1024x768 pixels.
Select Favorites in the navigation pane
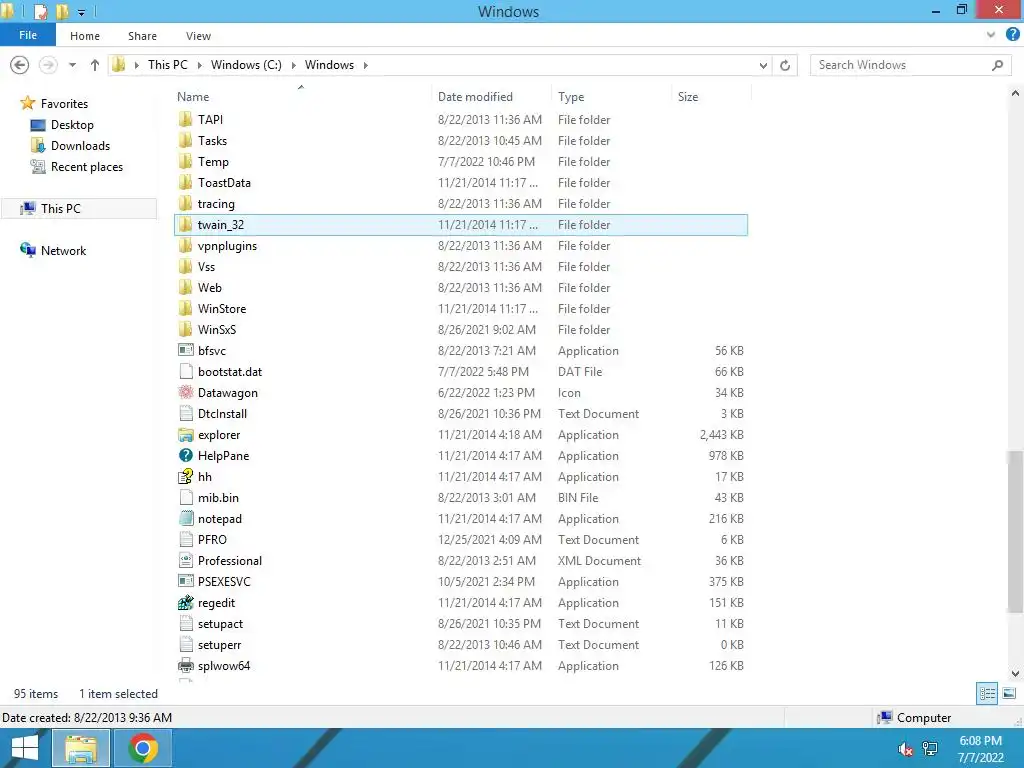click(x=64, y=104)
